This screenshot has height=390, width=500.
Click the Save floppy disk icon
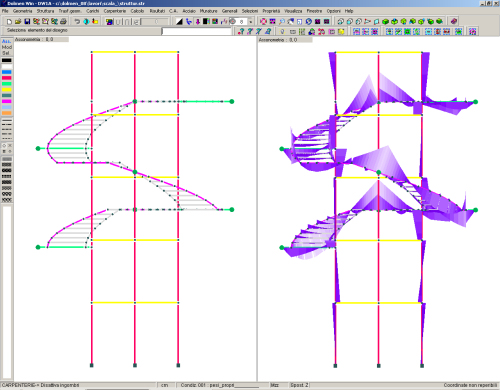(x=27, y=22)
